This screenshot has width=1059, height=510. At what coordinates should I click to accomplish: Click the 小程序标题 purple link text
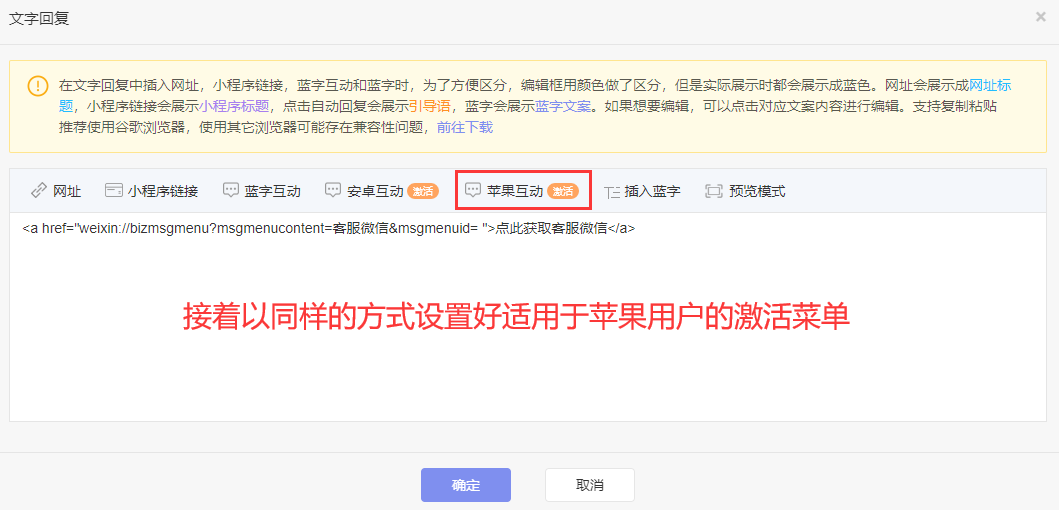tap(234, 107)
